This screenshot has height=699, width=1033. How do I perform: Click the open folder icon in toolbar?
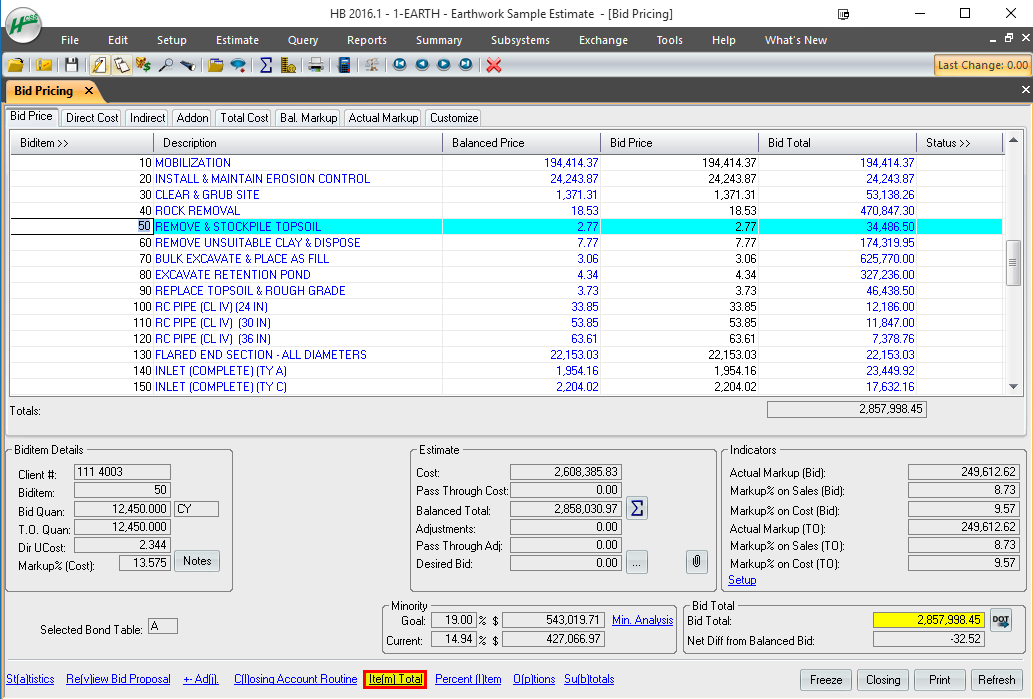[15, 65]
